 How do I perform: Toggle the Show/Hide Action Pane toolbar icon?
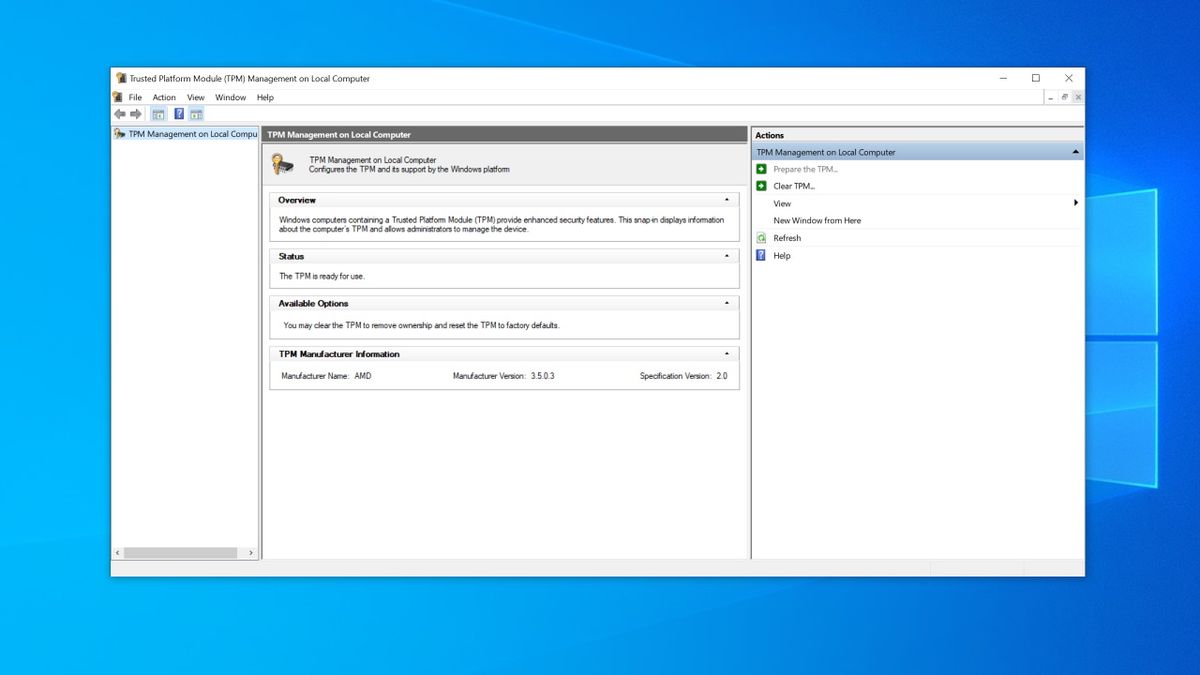click(196, 114)
